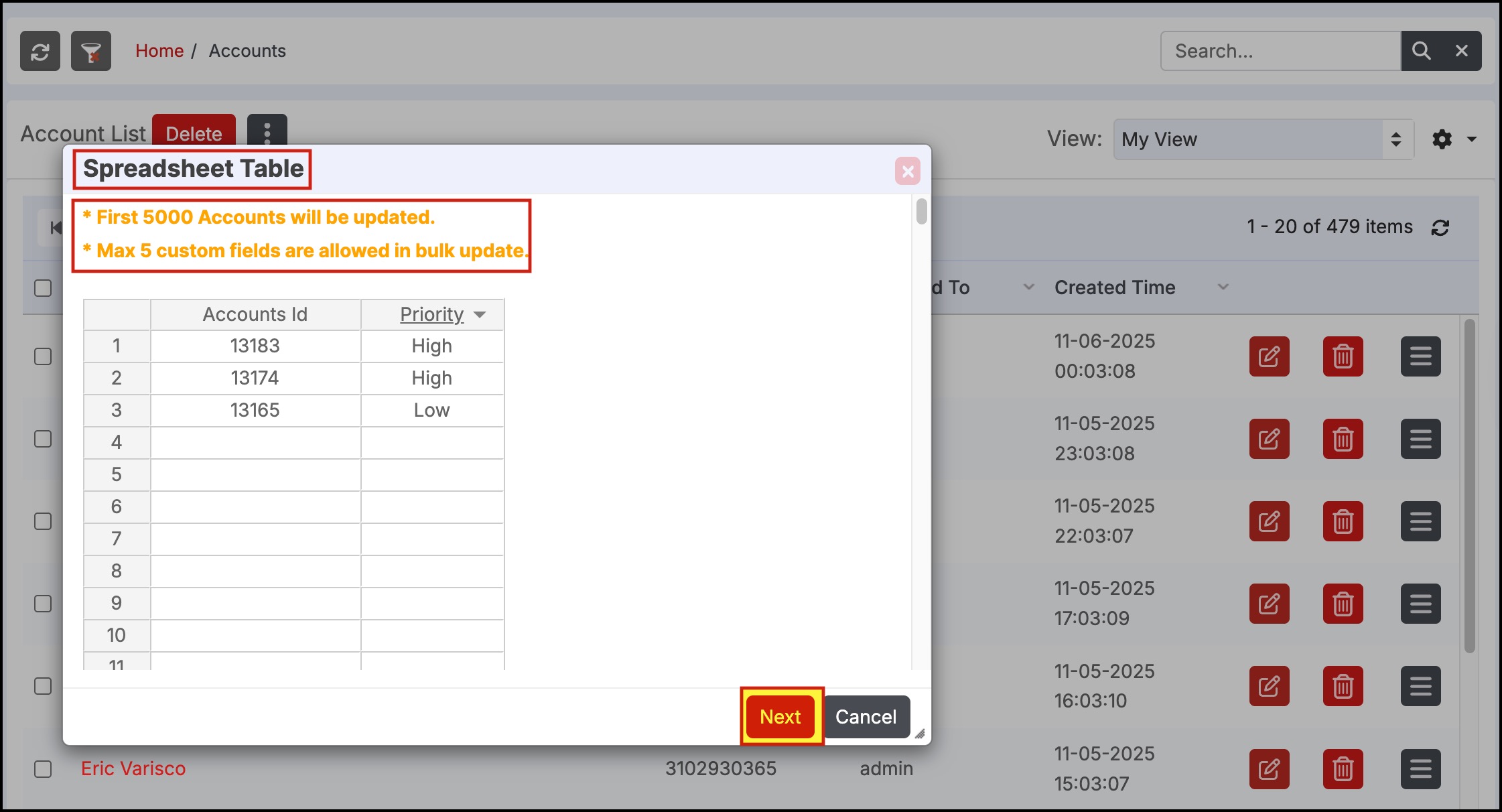Check the Eric Varisco row checkbox
1502x812 pixels.
tap(43, 768)
